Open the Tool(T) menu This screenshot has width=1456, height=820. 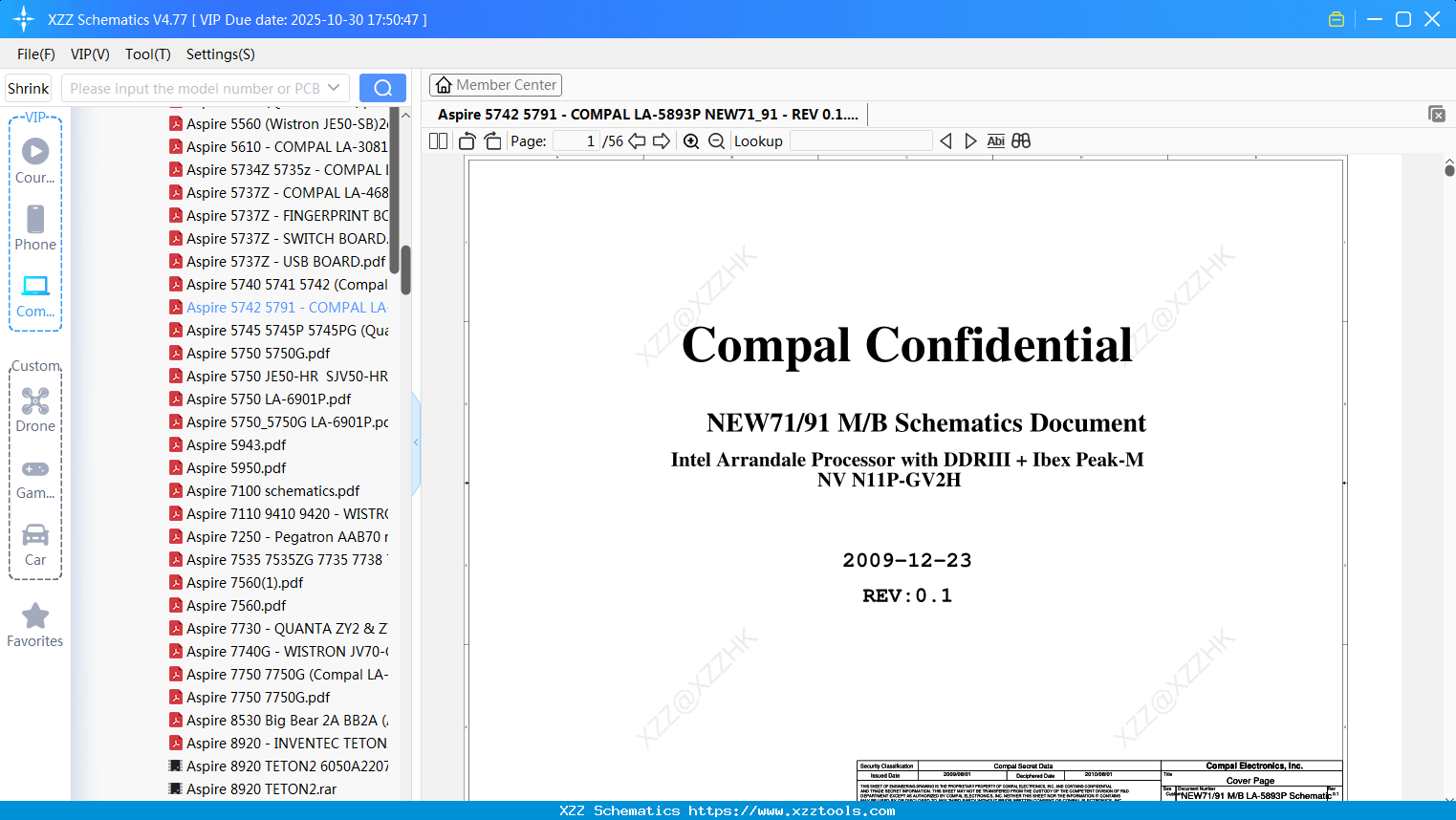click(148, 54)
